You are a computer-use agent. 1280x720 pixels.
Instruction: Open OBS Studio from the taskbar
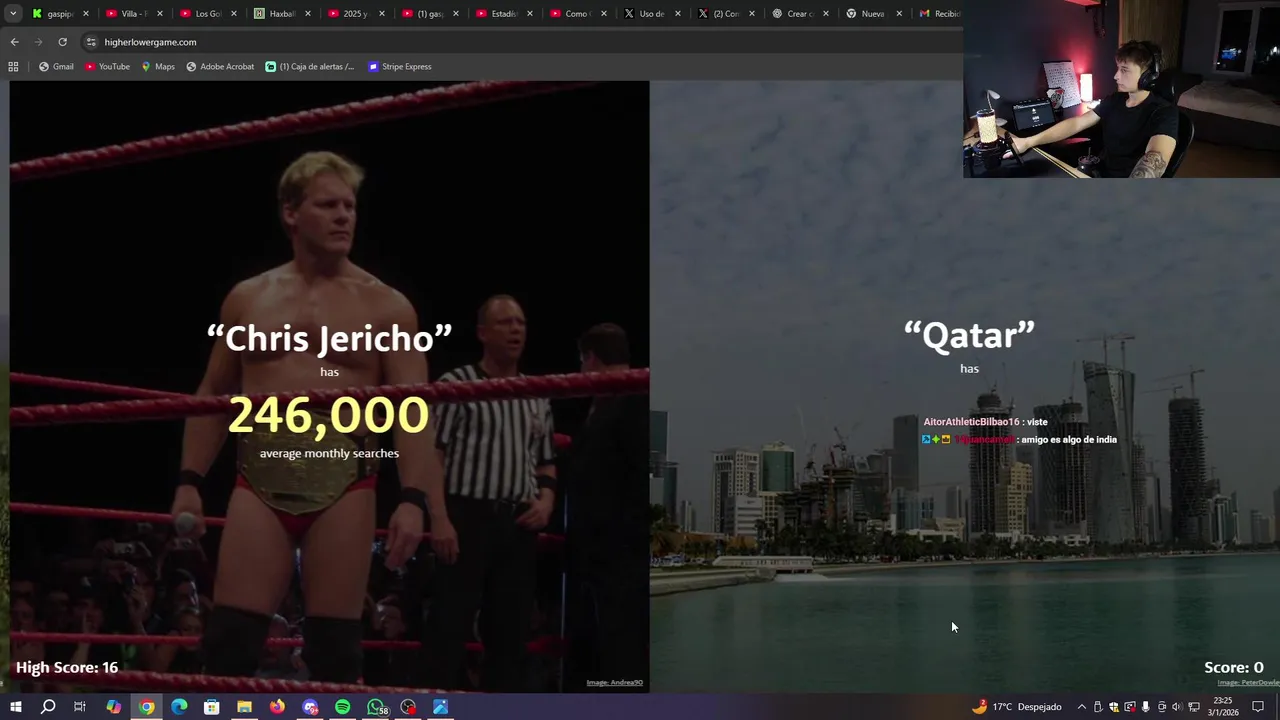[408, 707]
